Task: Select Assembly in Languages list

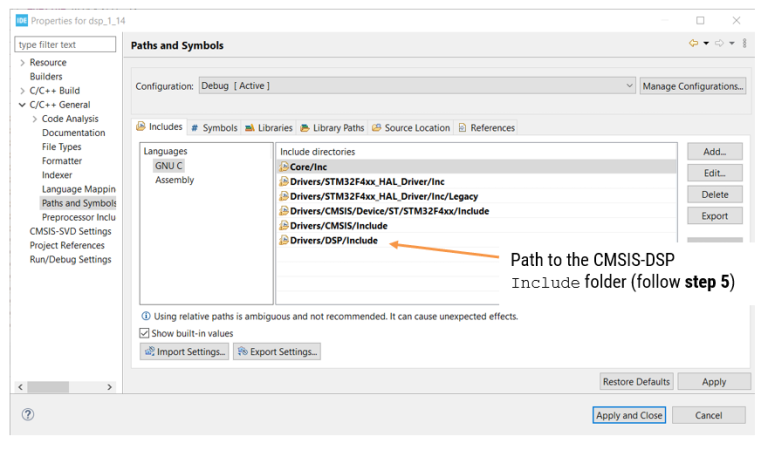Action: 174,180
